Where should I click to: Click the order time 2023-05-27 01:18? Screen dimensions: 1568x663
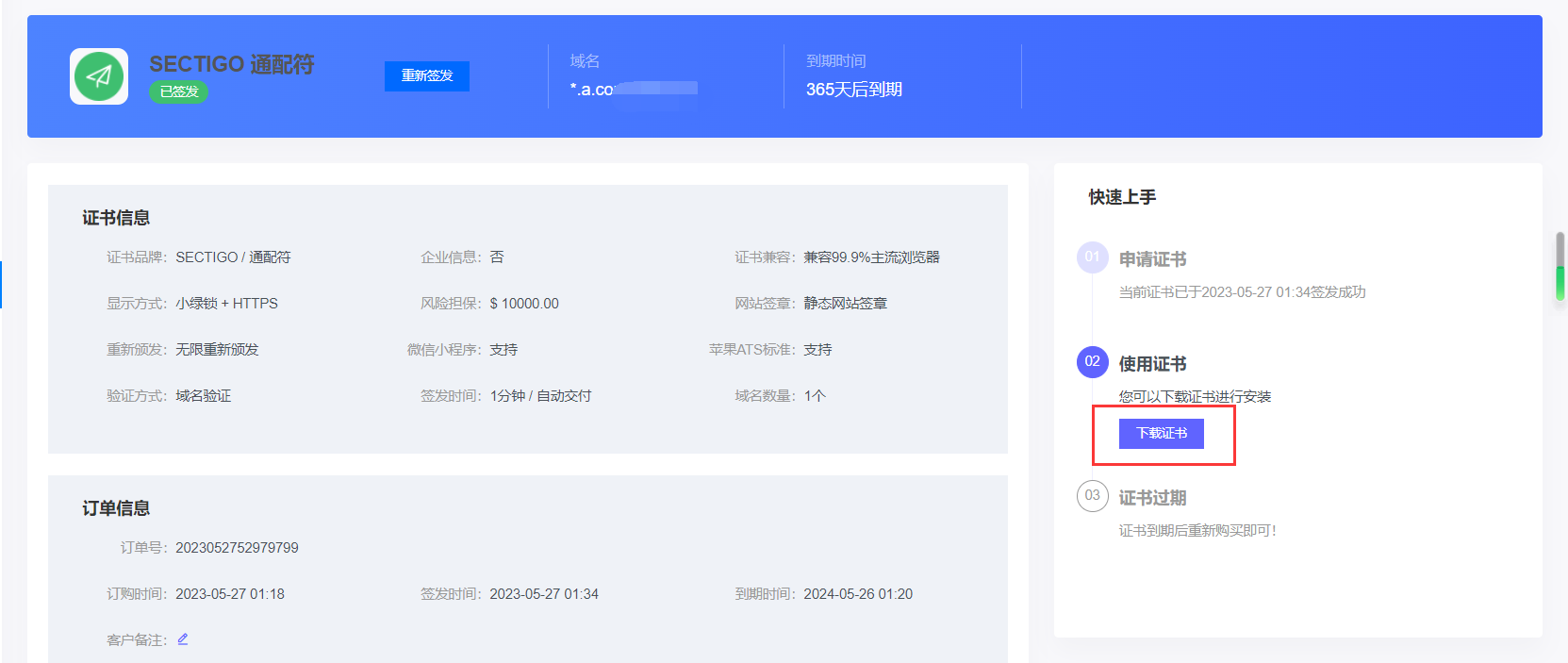(x=230, y=594)
